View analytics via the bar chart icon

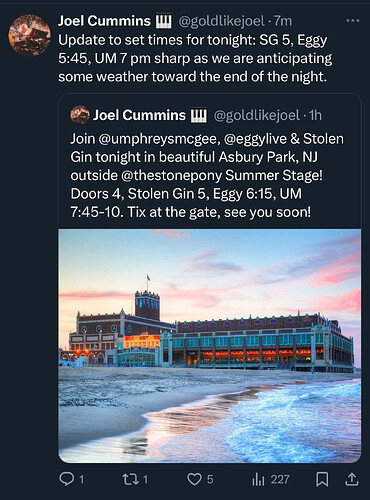click(258, 479)
